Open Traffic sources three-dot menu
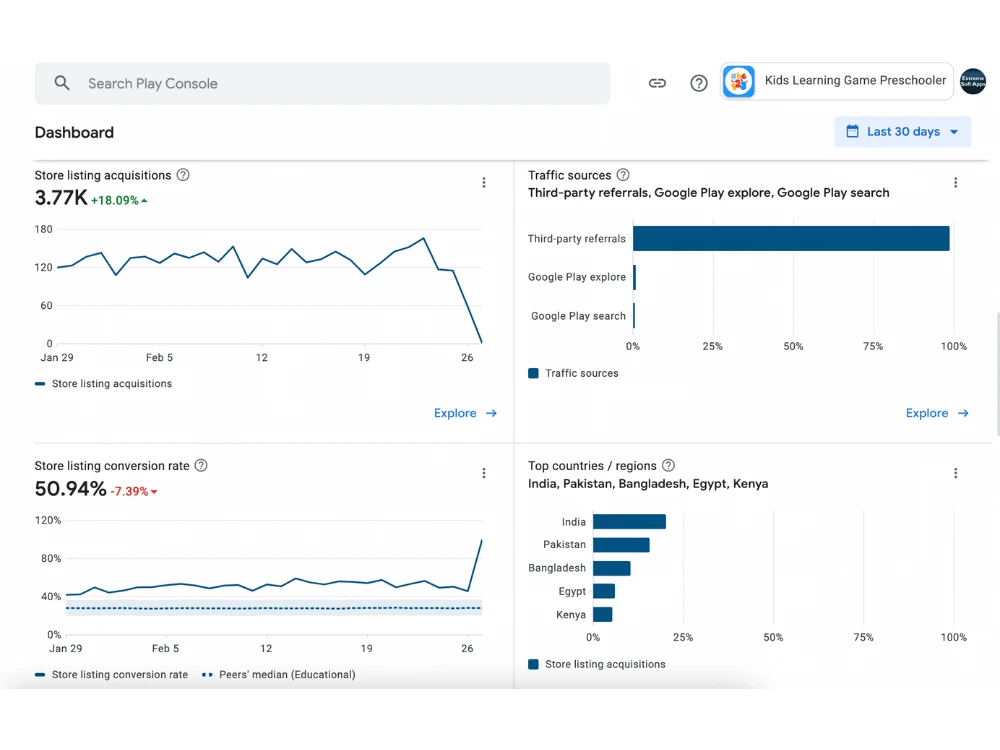Screen dimensions: 1000x750 pyautogui.click(x=955, y=183)
